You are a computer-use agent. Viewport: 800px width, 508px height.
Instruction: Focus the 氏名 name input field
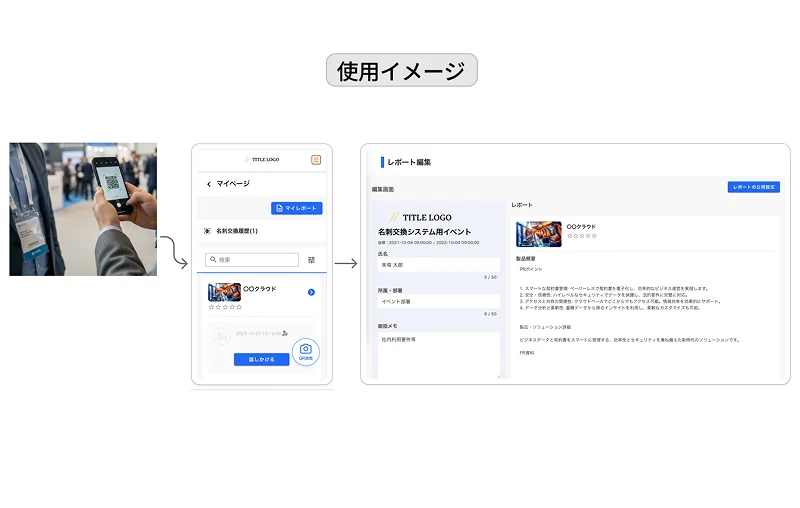click(435, 265)
